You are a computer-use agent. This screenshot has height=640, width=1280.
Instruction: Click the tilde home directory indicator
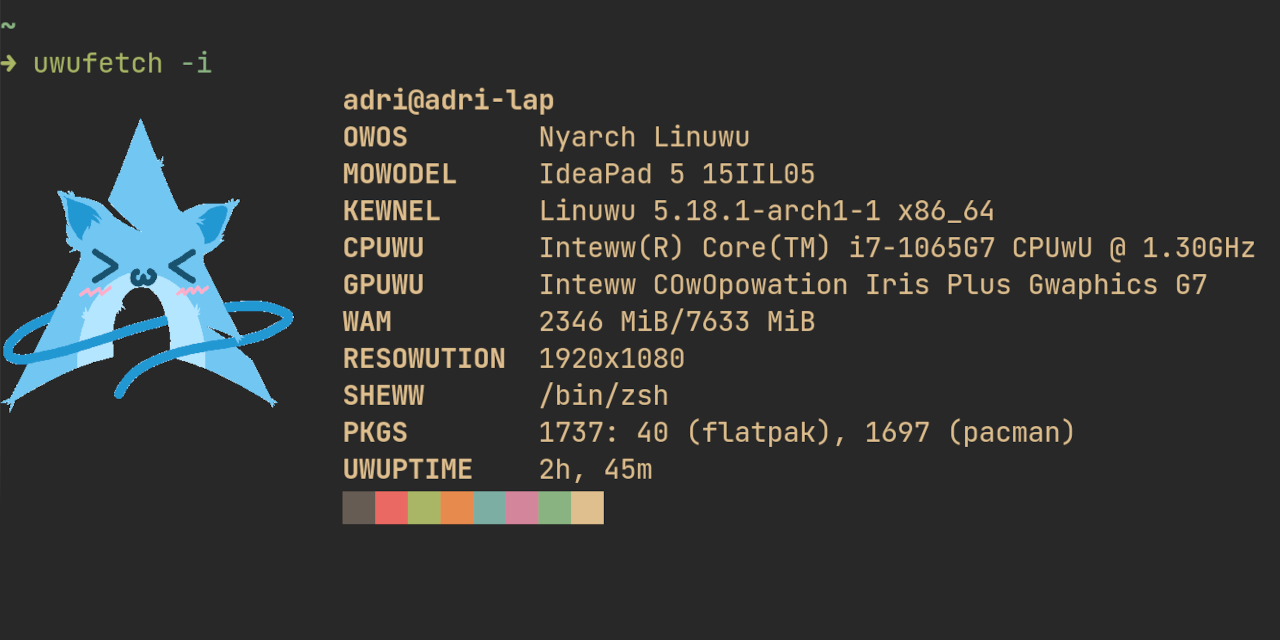tap(8, 25)
